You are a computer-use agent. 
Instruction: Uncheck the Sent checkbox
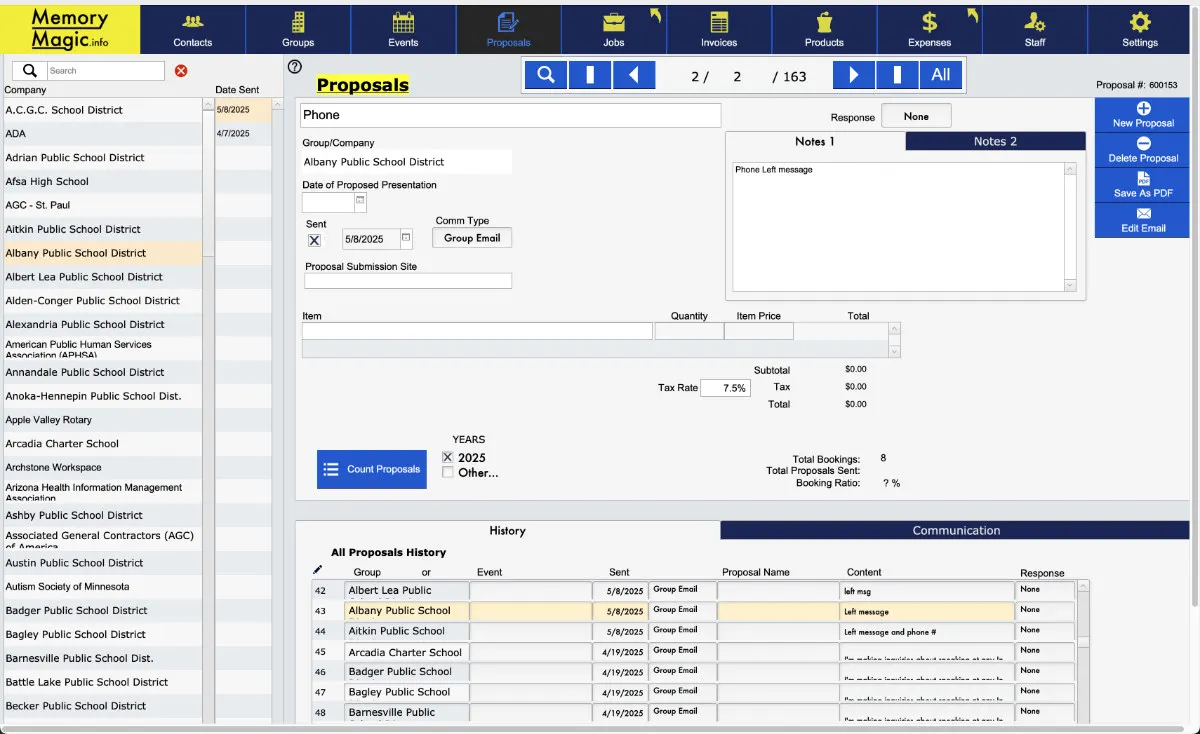coord(314,240)
